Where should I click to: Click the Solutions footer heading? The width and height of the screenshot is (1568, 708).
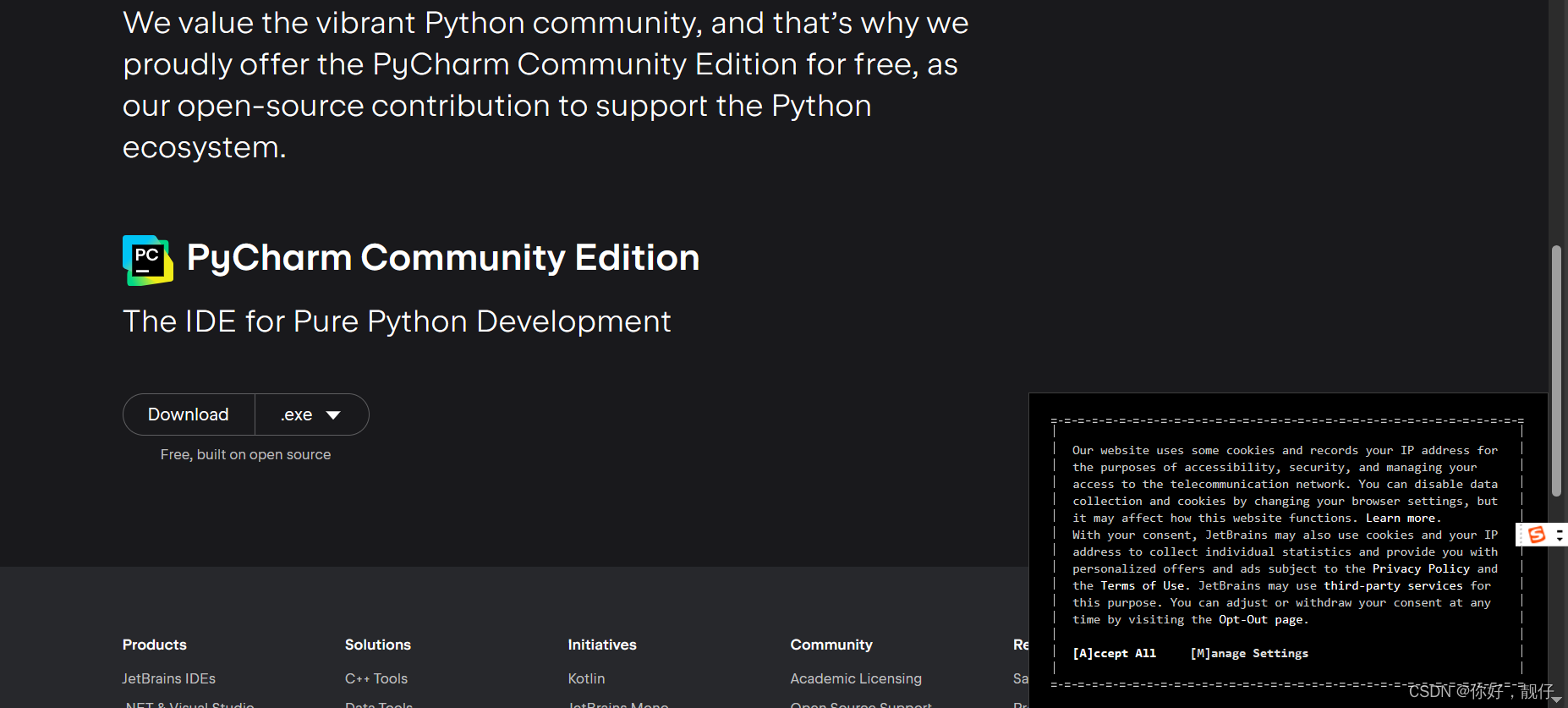(x=378, y=645)
